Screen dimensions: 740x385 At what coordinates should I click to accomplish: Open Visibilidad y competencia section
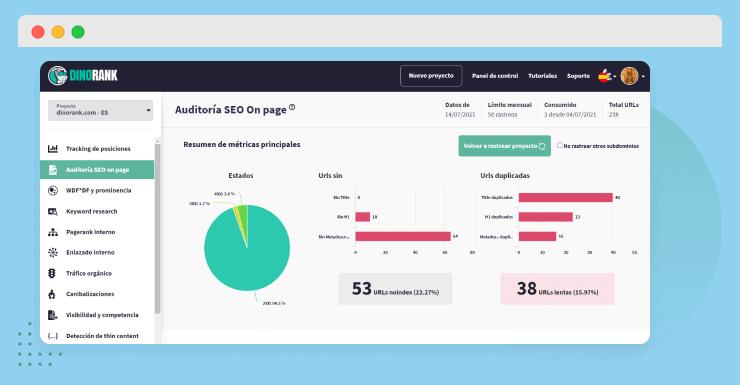(x=97, y=315)
